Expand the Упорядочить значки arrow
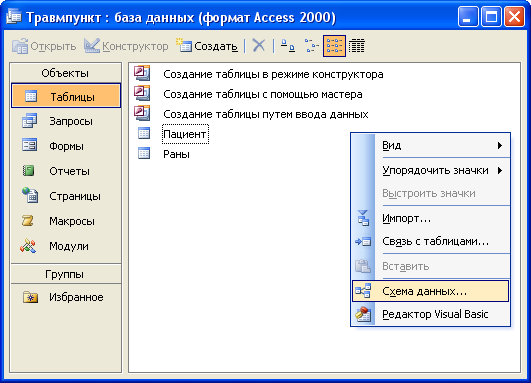The height and width of the screenshot is (383, 531). pos(500,170)
